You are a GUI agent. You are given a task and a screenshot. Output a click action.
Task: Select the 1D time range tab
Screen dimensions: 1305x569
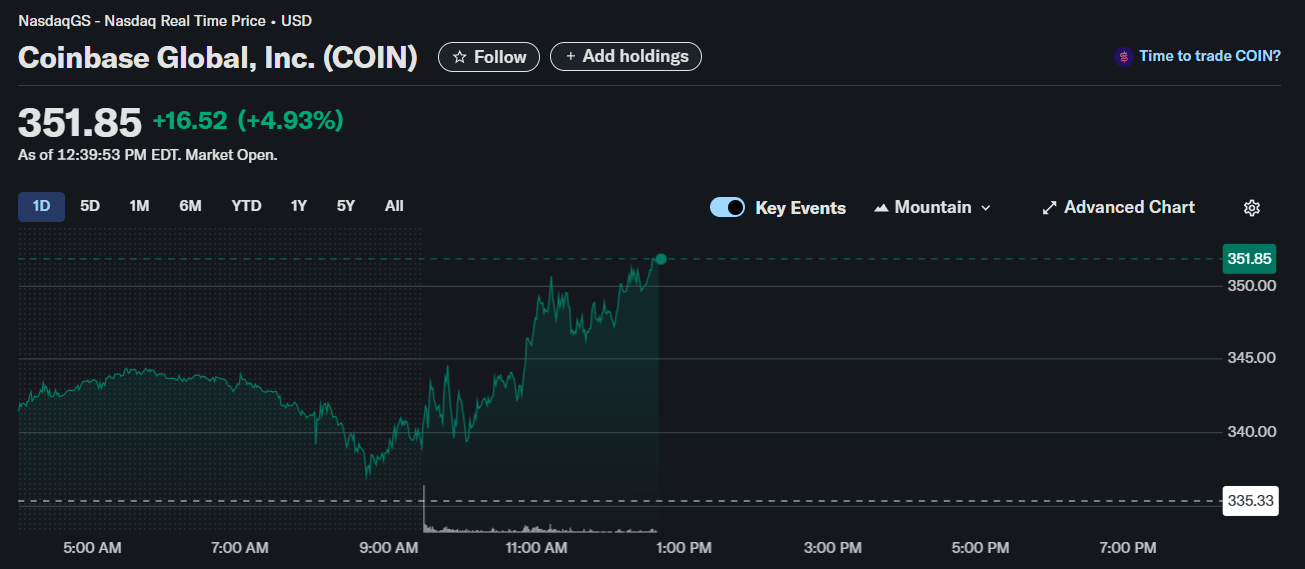click(41, 206)
